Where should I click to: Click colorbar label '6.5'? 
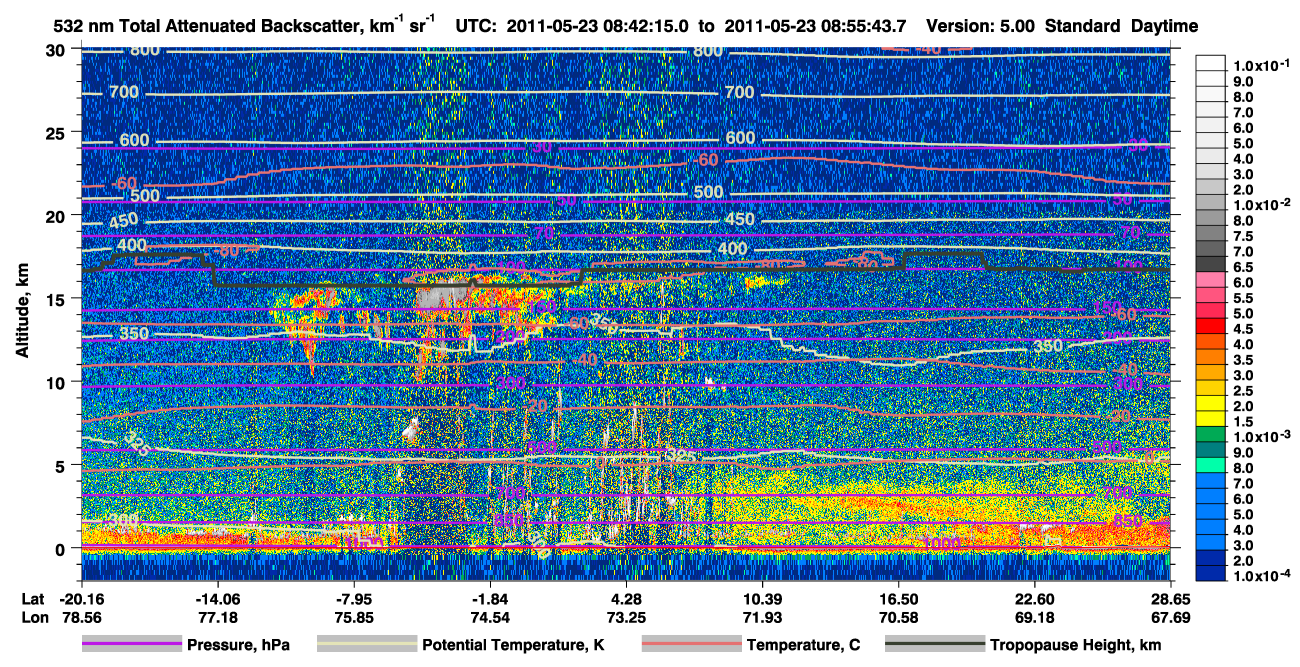1243,267
